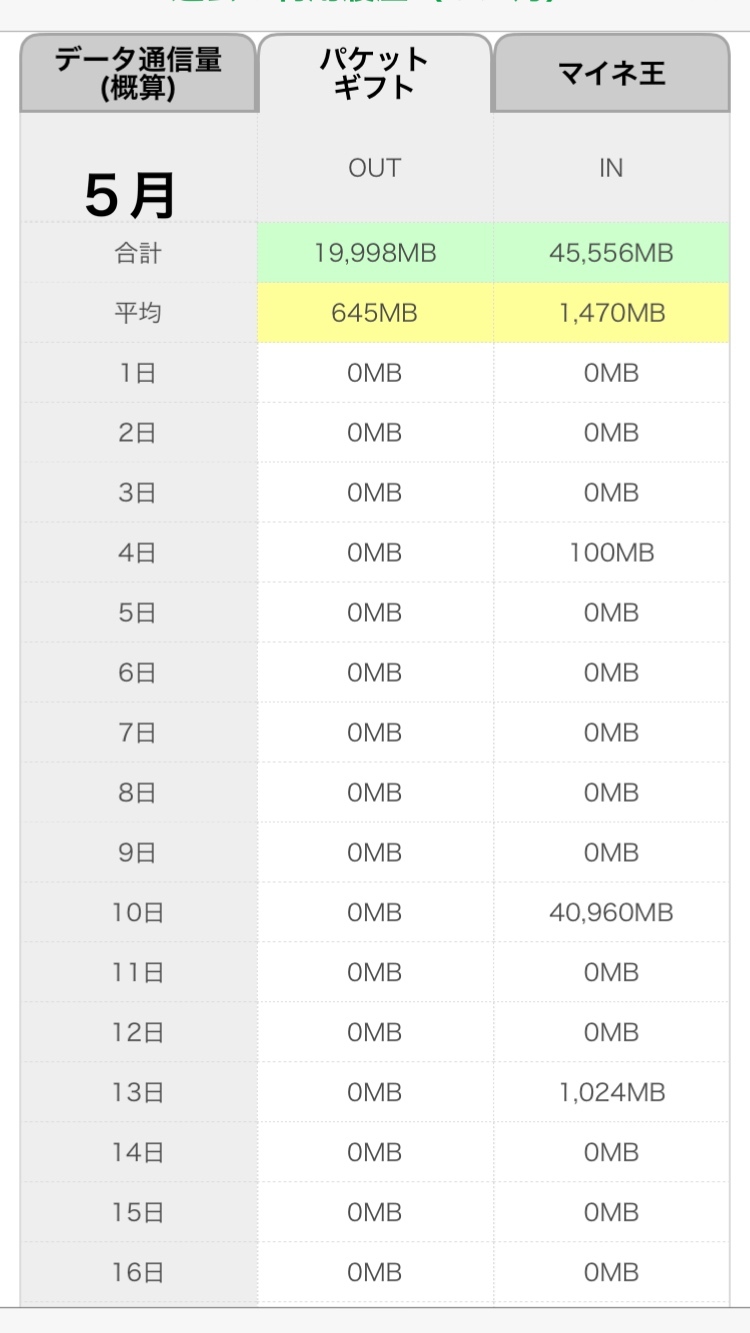The width and height of the screenshot is (750, 1333).
Task: Click the 40,960MB value on 10日
Action: 611,912
